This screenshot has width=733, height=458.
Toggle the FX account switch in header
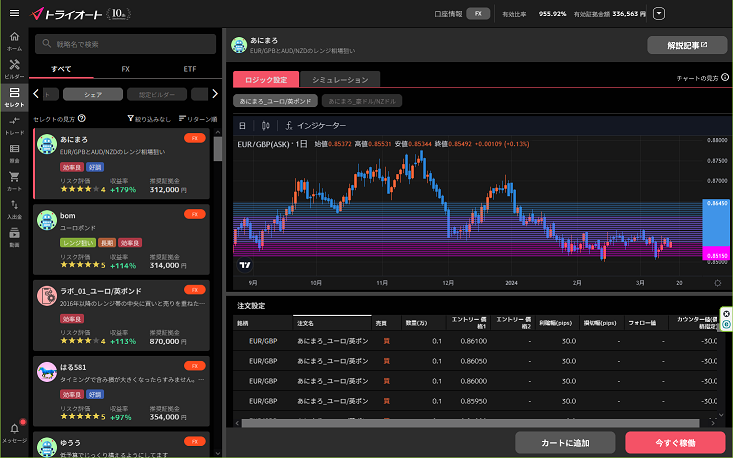[x=478, y=14]
